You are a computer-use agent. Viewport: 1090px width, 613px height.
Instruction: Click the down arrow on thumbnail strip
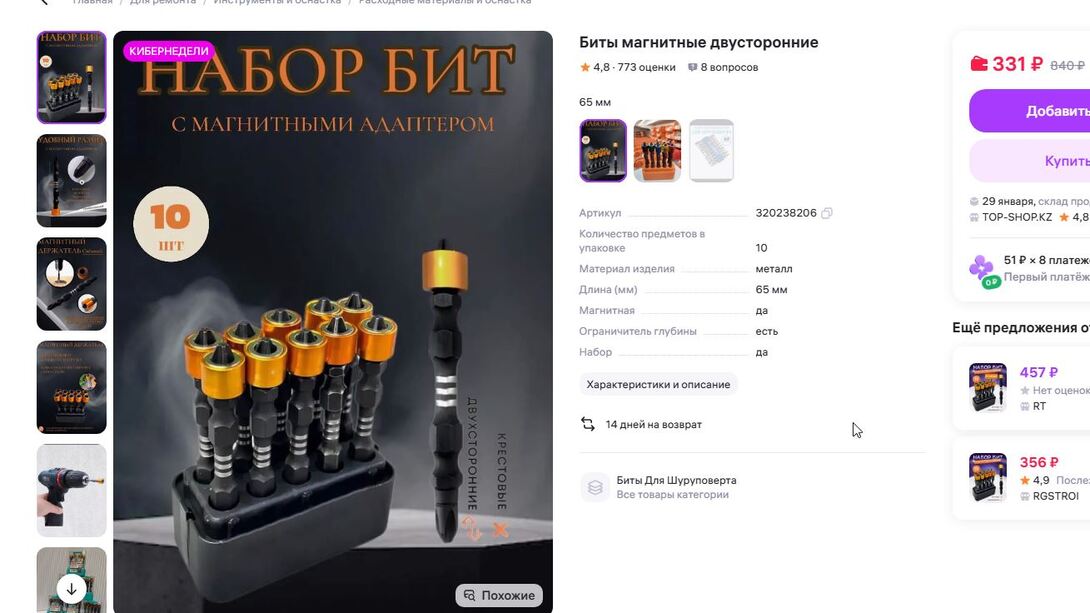pos(71,589)
